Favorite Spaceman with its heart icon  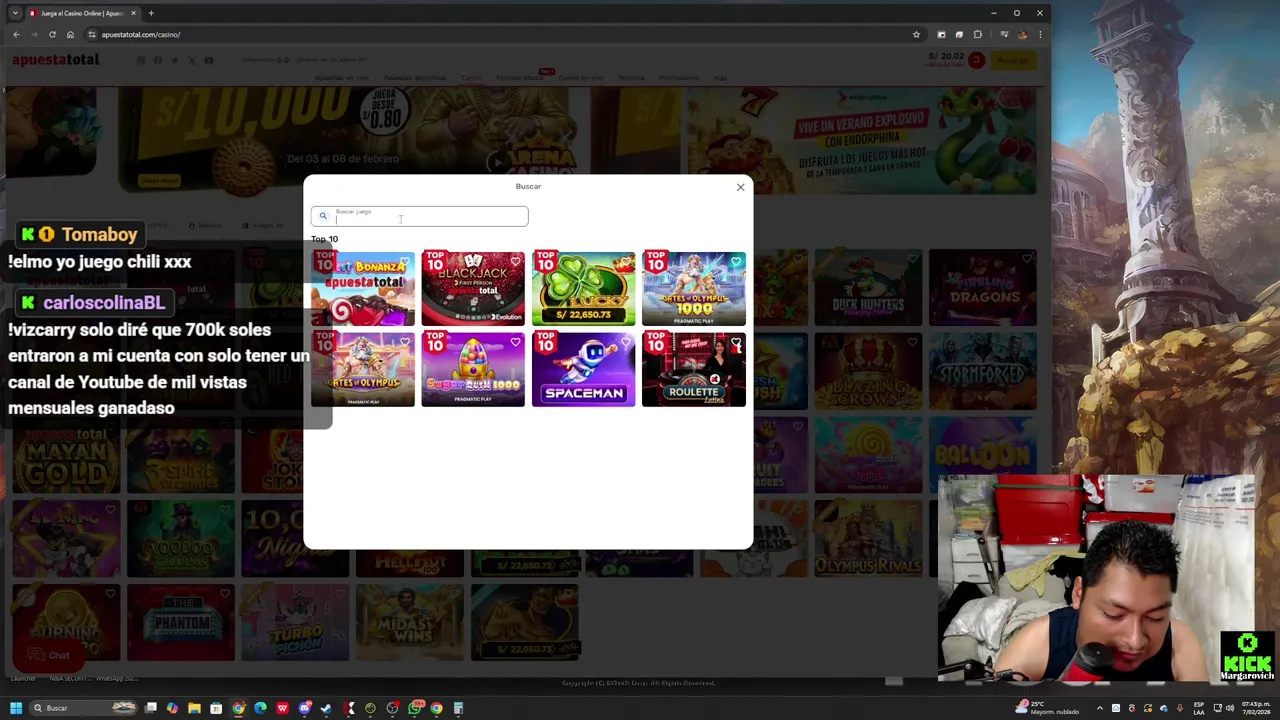click(626, 343)
